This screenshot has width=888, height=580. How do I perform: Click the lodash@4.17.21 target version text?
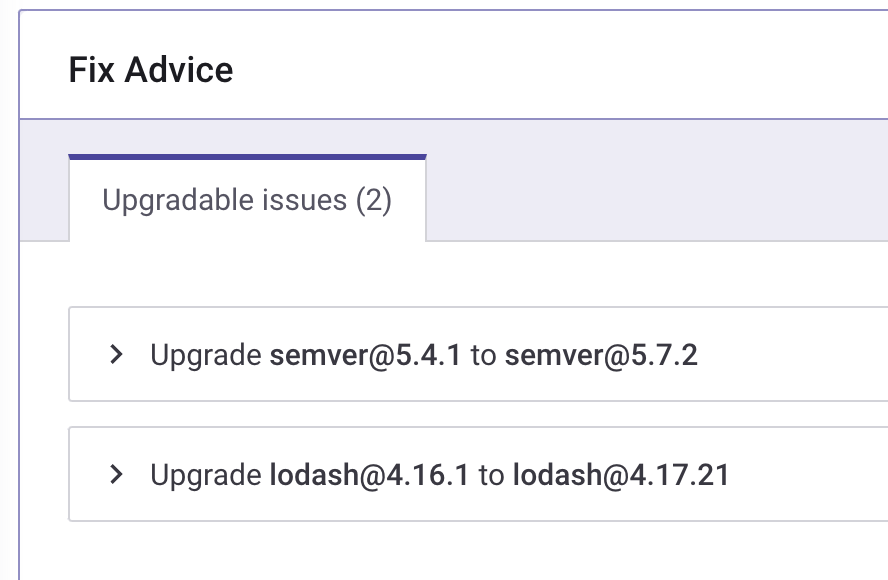tap(621, 475)
